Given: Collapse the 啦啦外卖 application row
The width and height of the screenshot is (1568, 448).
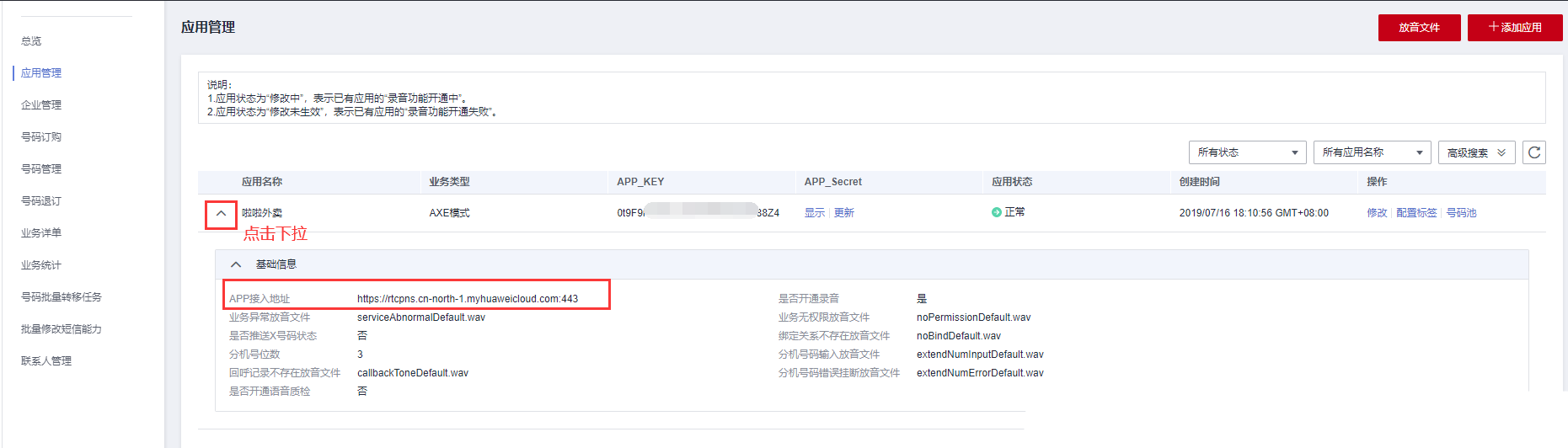Looking at the screenshot, I should [221, 214].
